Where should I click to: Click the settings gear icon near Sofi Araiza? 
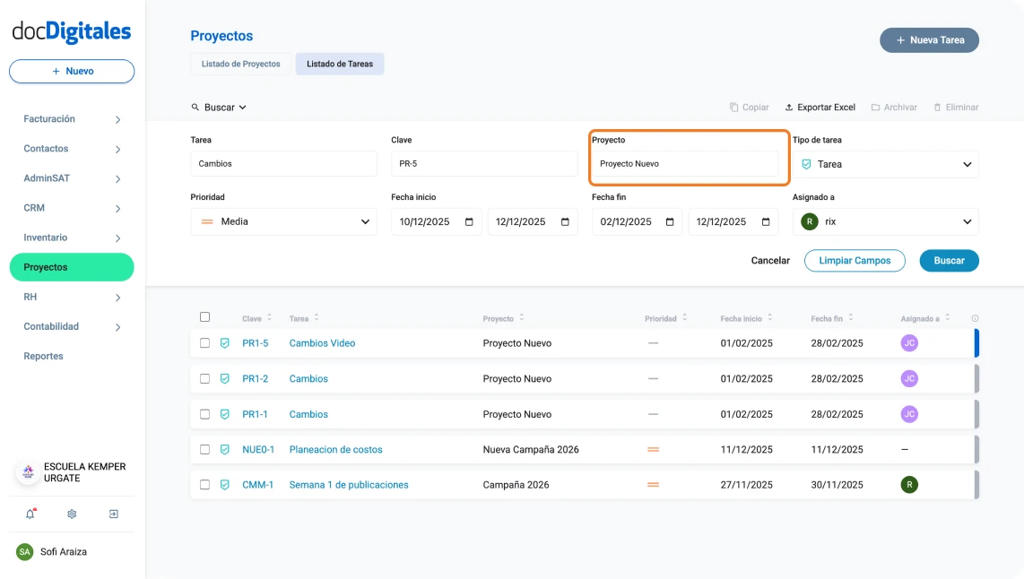(70, 513)
